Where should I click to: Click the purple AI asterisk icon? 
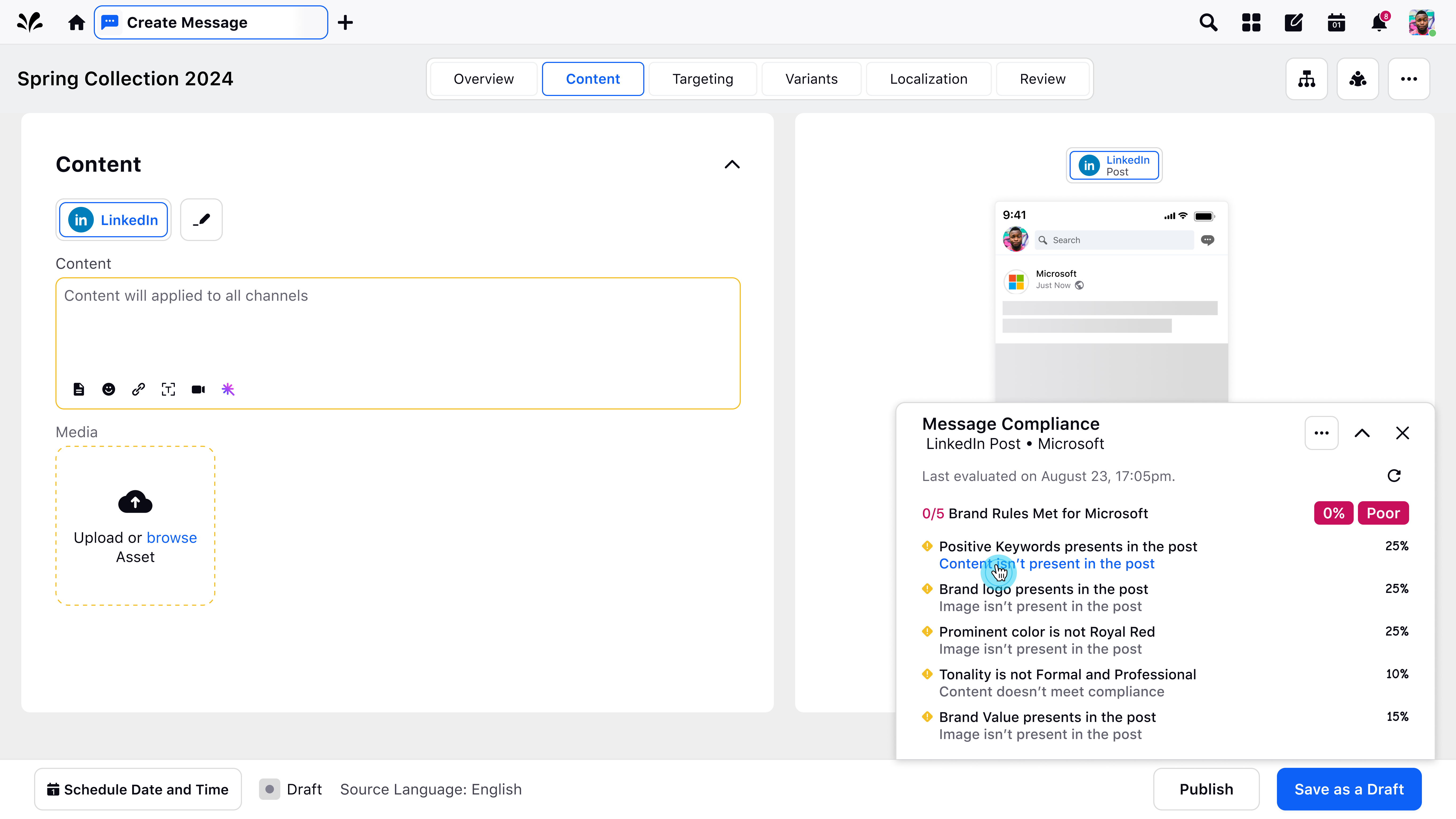(228, 389)
